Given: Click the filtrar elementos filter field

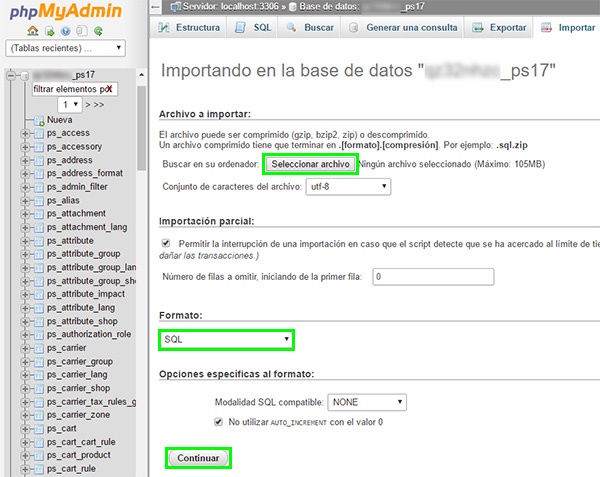Looking at the screenshot, I should (75, 89).
